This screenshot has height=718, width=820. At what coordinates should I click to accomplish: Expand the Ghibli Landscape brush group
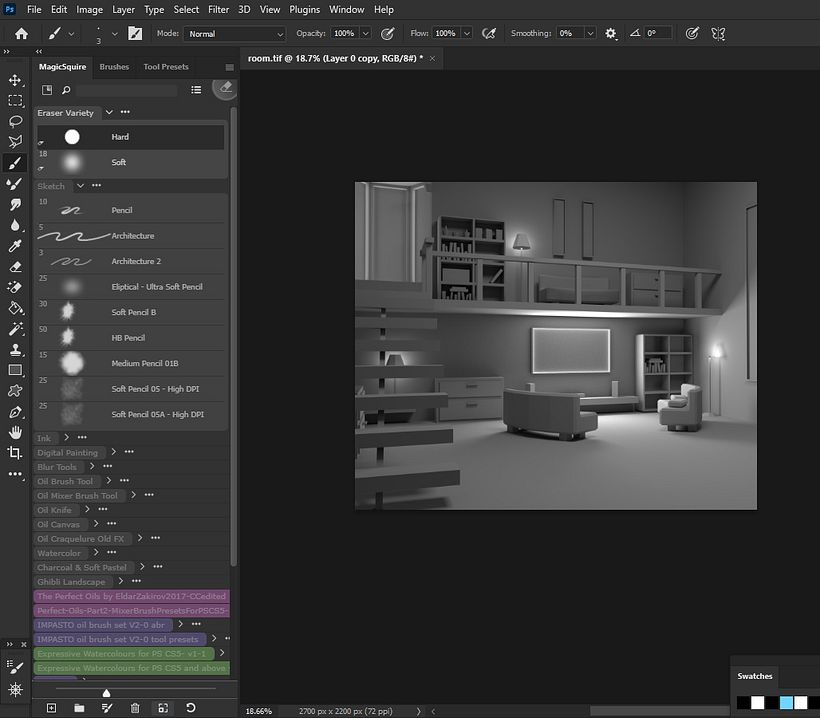121,581
